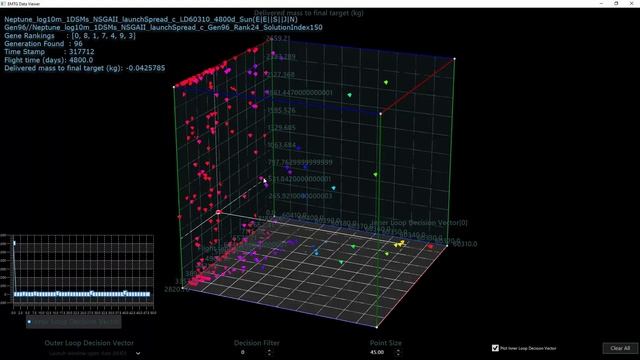Increase the Decision Filter value with up arrow

pyautogui.click(x=269, y=350)
